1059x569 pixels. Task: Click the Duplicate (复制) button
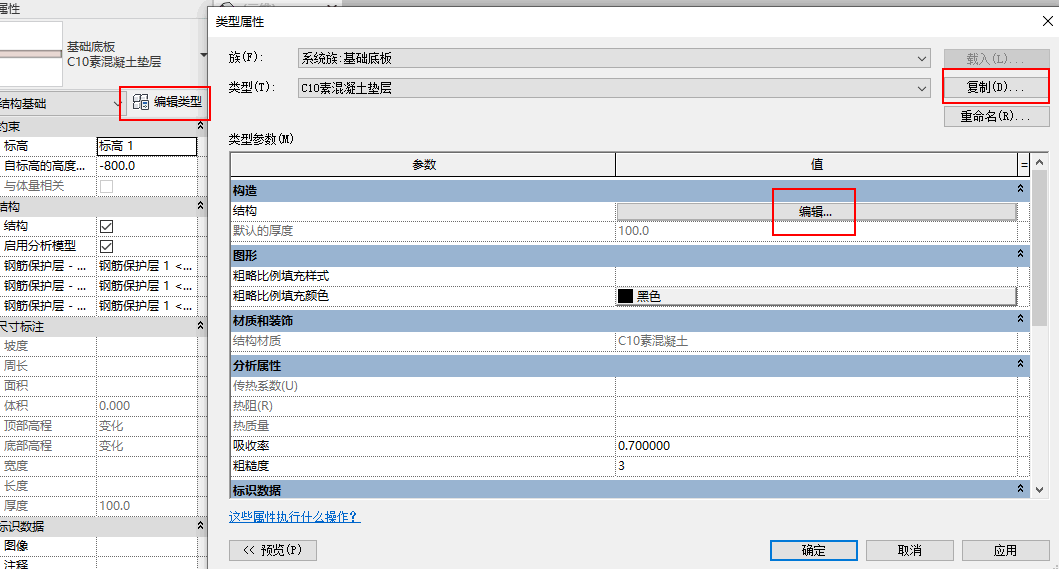tap(996, 87)
